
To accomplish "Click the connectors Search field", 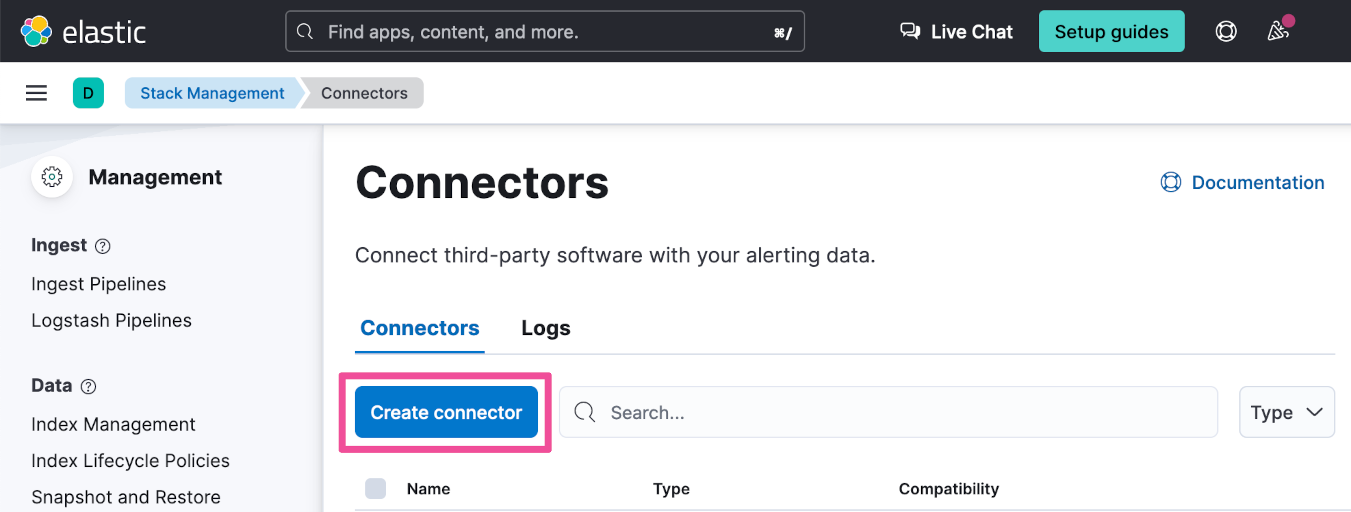I will click(x=888, y=412).
